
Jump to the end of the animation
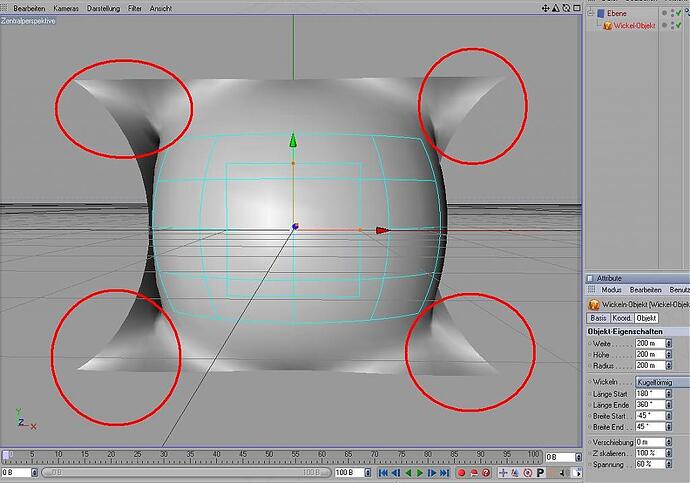444,473
